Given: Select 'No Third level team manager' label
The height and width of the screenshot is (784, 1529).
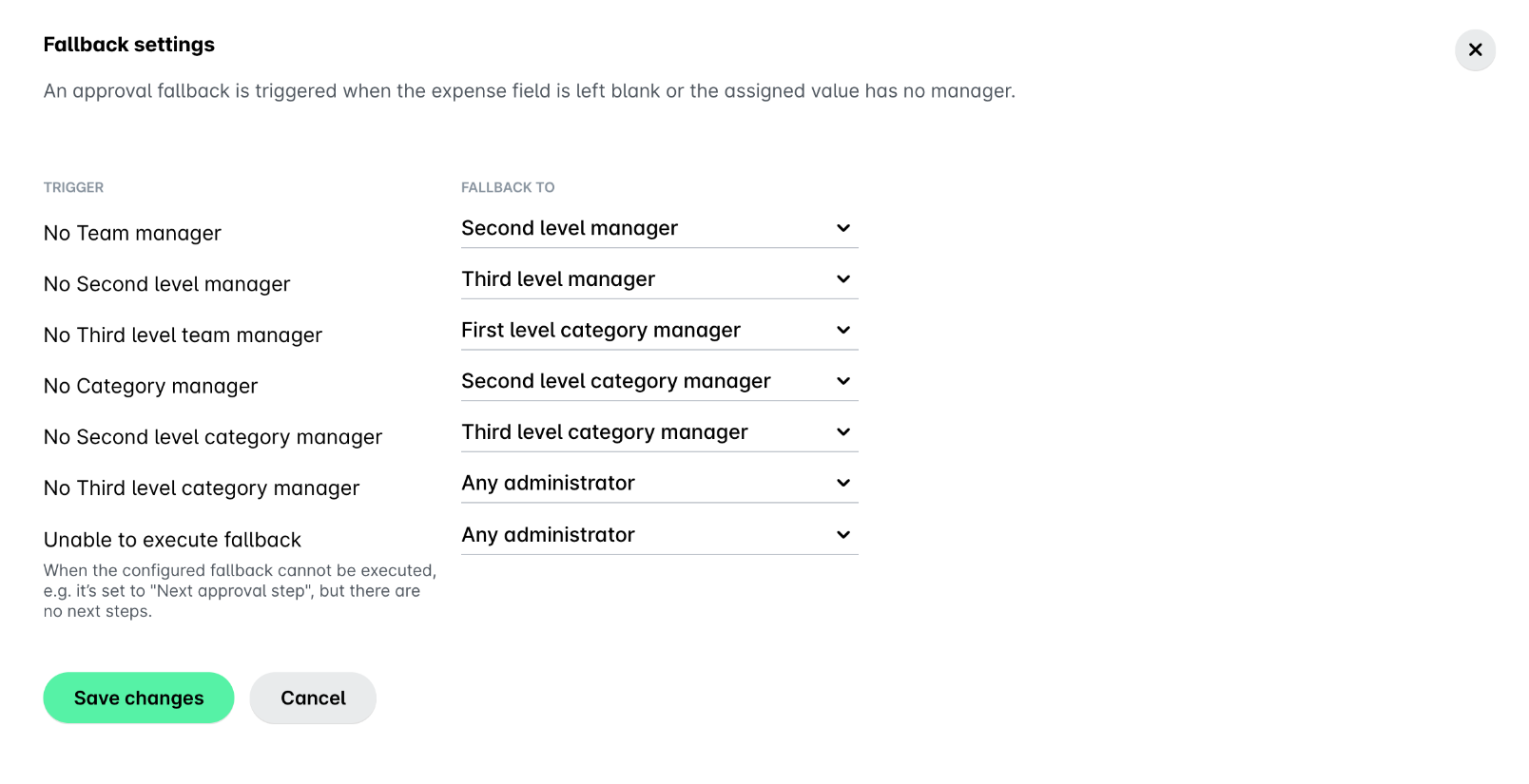Looking at the screenshot, I should (x=183, y=335).
